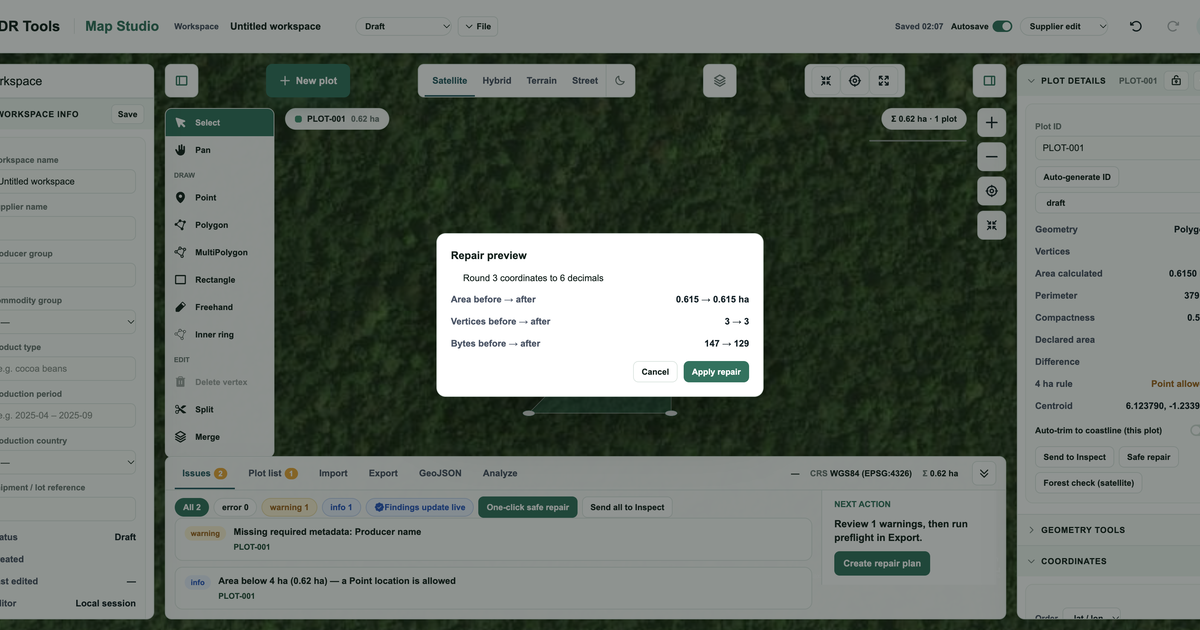
Task: Open the Import tab
Action: [x=333, y=474]
